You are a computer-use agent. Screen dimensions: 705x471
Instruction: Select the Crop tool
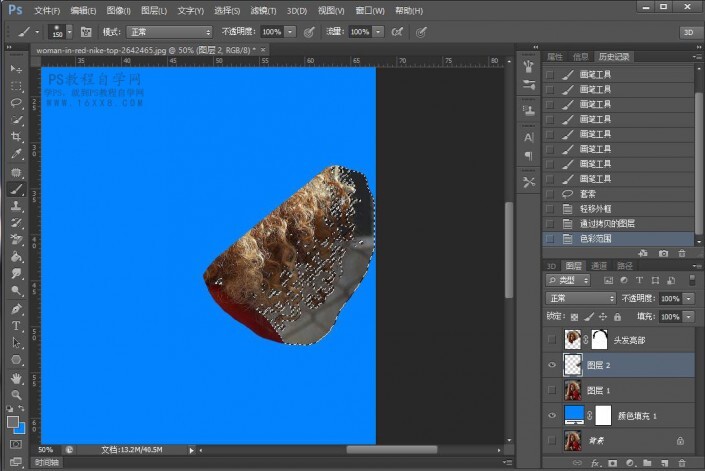point(16,136)
